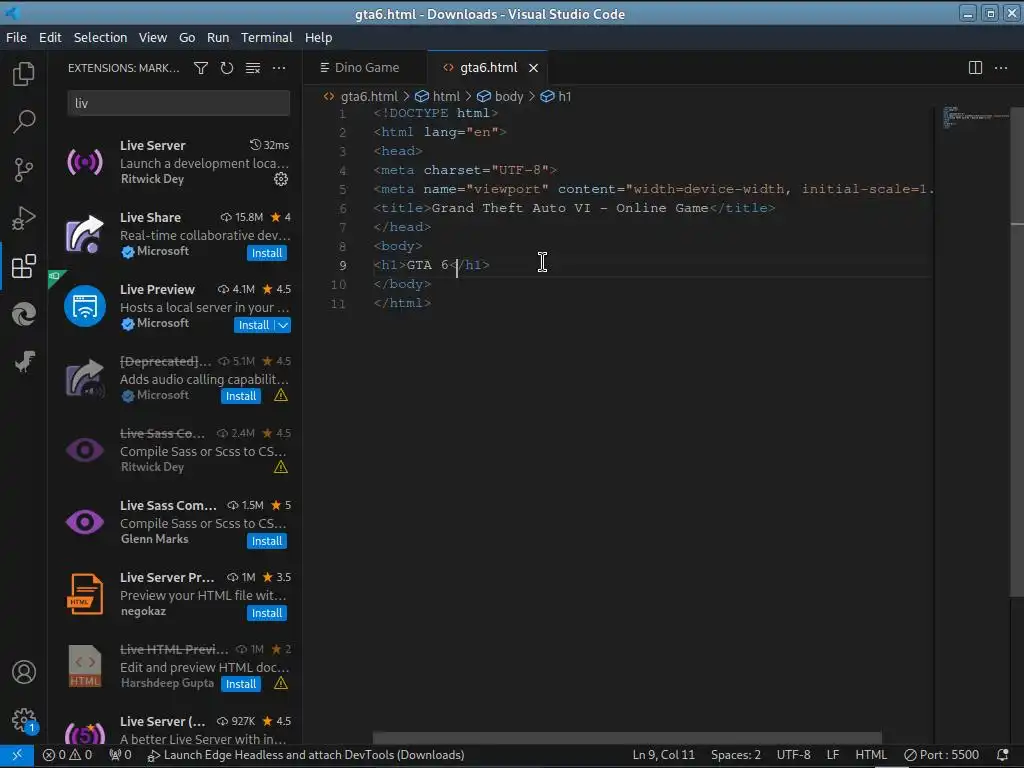1024x768 pixels.
Task: Click the editor horizontal scrollbar
Action: click(627, 738)
